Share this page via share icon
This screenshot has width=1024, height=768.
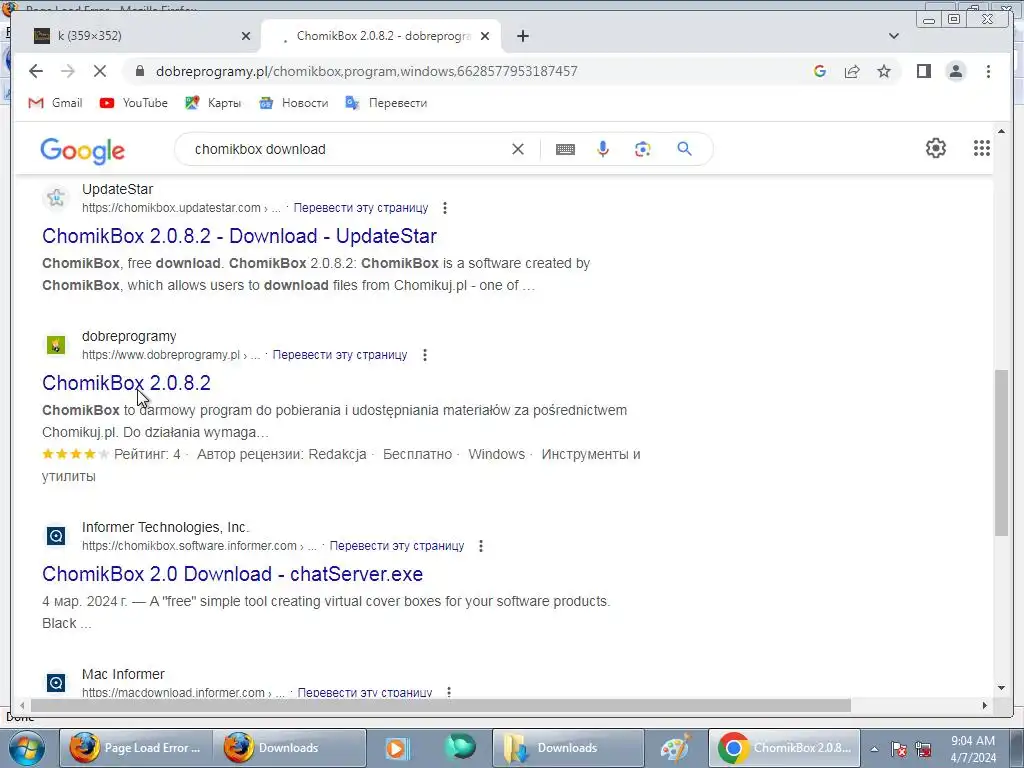pyautogui.click(x=852, y=71)
